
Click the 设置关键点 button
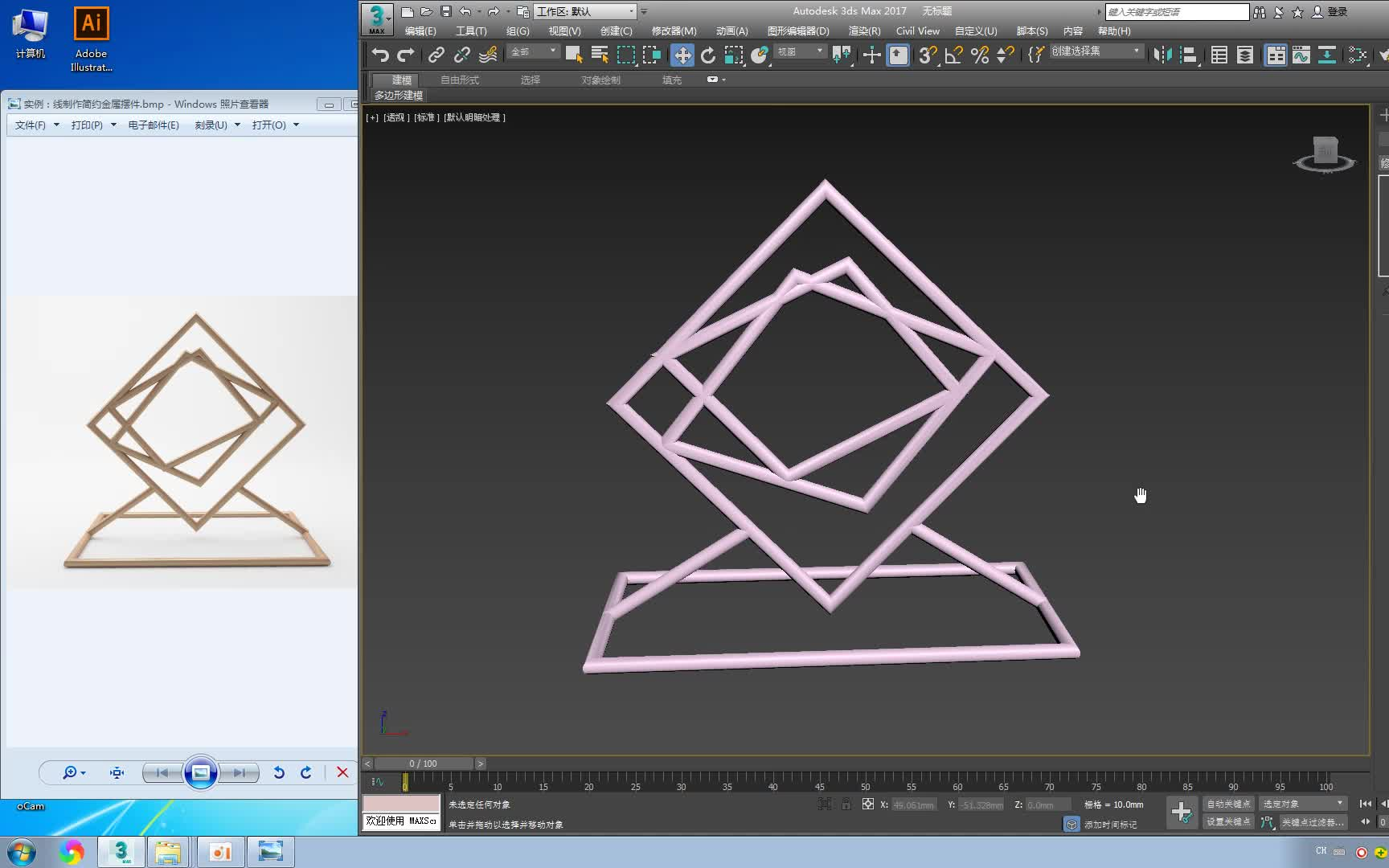pos(1227,822)
